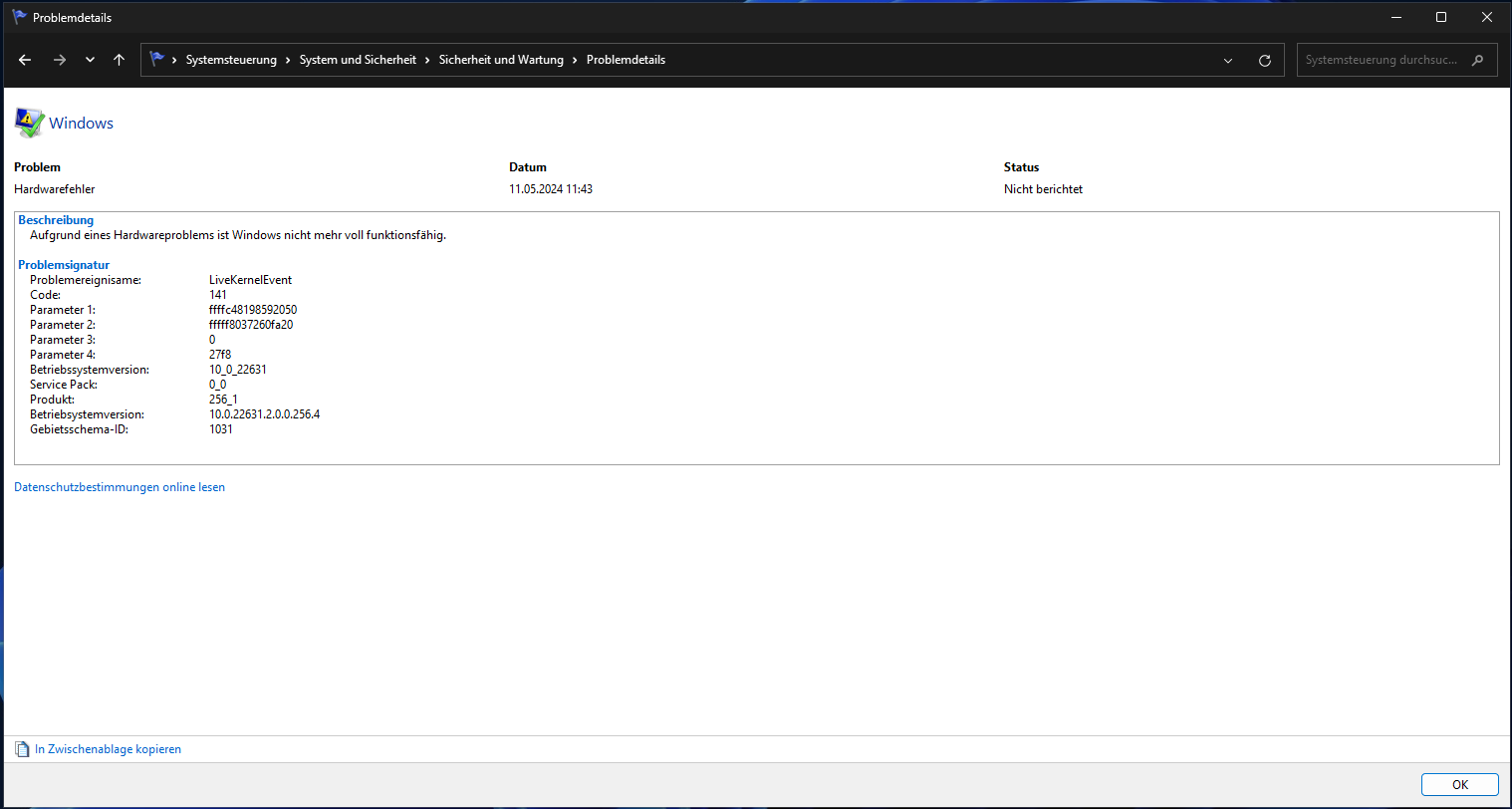Select the Hardwarefehler problem text
The height and width of the screenshot is (809, 1512).
[55, 189]
